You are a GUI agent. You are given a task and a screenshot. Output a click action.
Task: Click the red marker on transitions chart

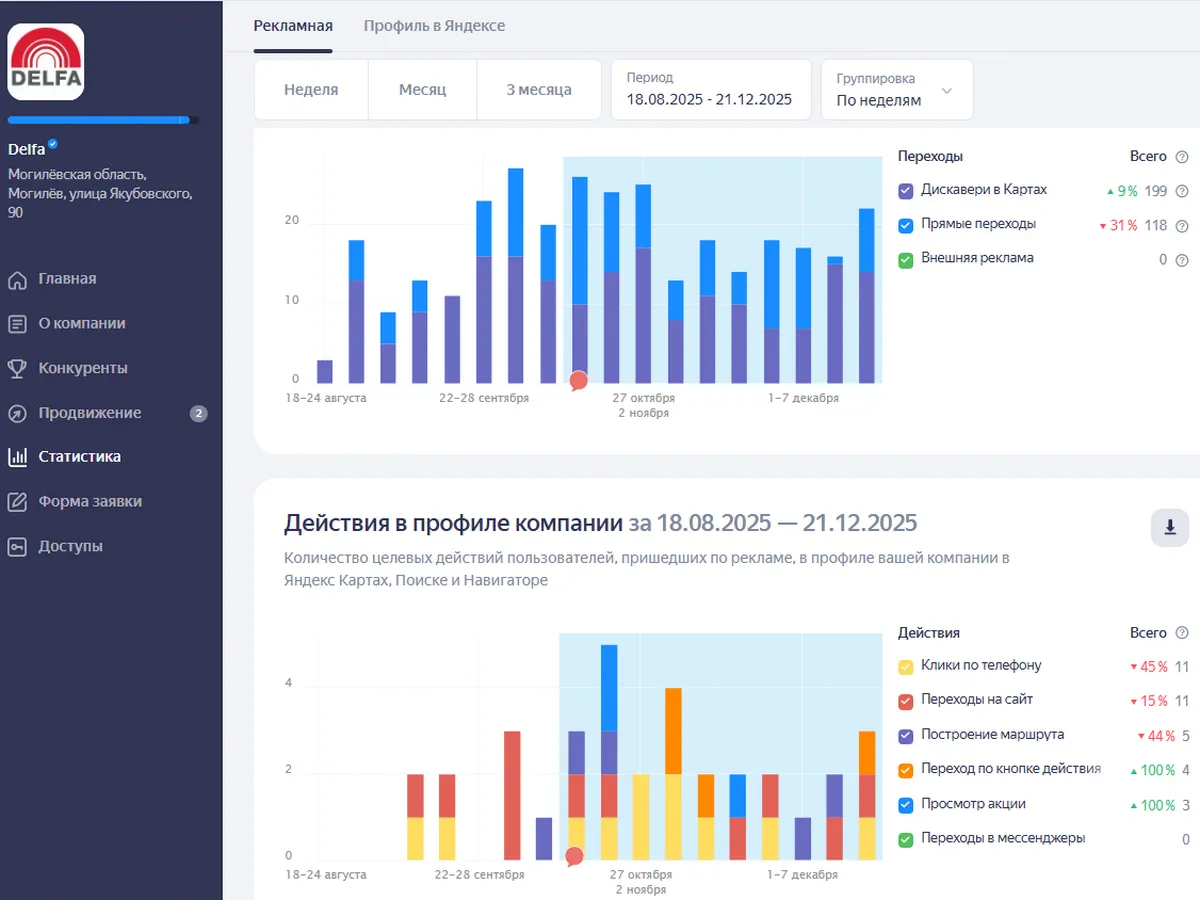click(x=578, y=380)
